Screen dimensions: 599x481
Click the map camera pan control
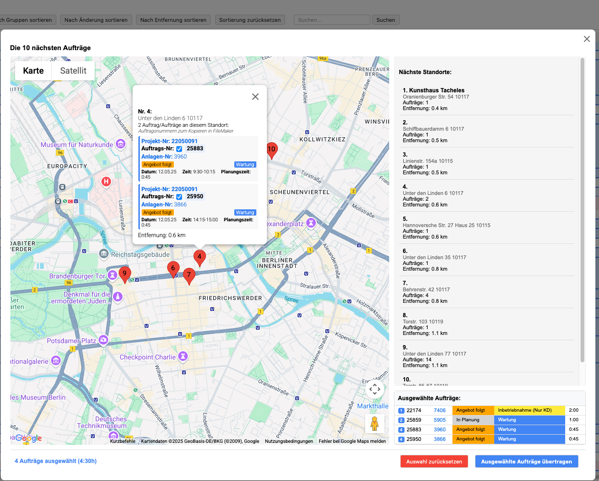tap(374, 389)
